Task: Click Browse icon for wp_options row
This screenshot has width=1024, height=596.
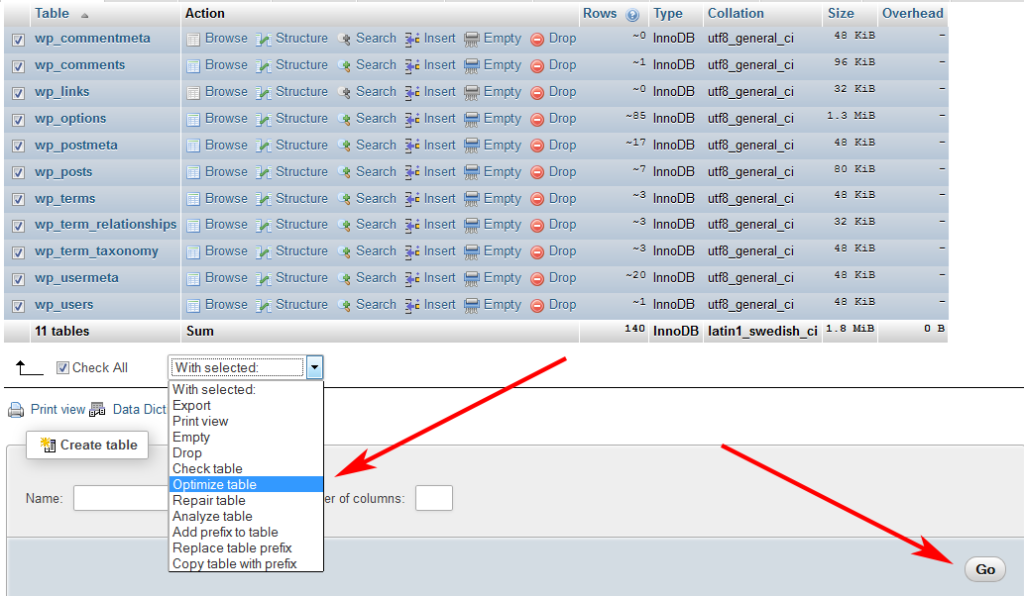Action: 193,119
